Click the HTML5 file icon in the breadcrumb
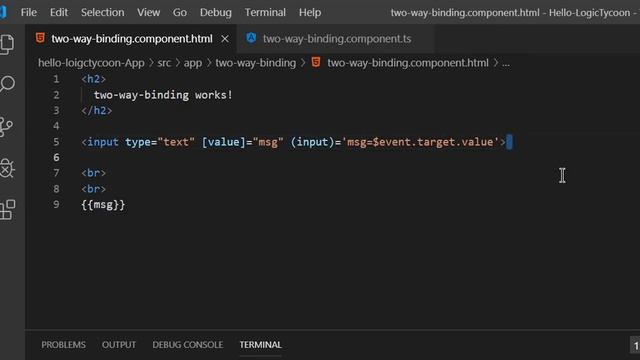The image size is (640, 360). (x=316, y=62)
